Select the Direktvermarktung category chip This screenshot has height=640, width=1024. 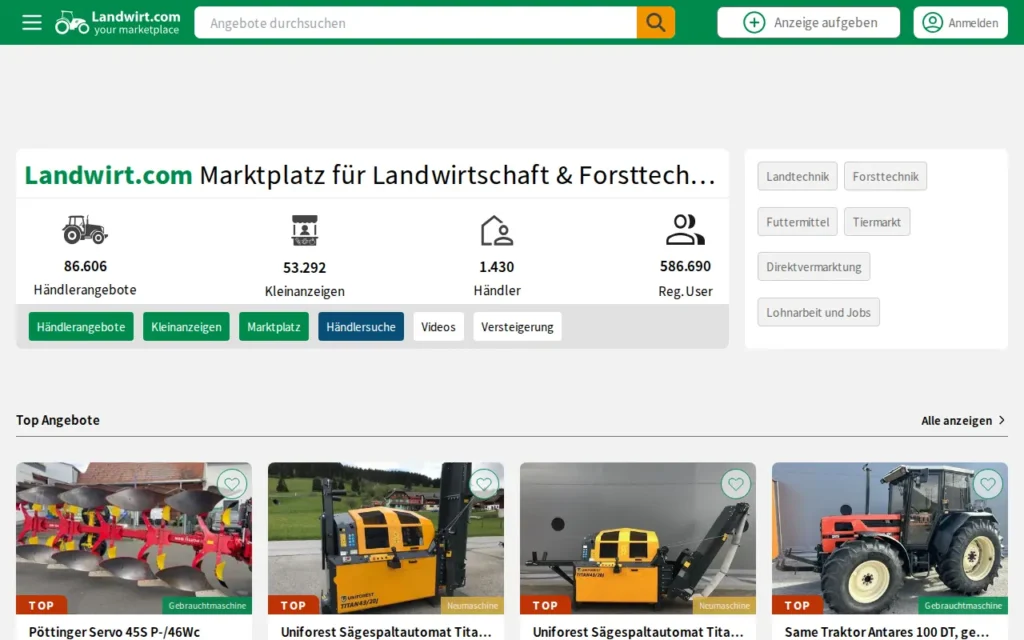pos(814,267)
